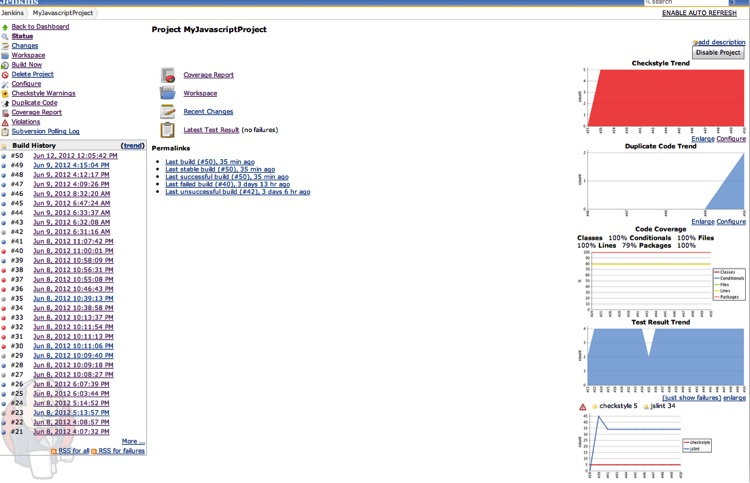Click the status ball for build #42
Image resolution: width=750 pixels, height=483 pixels.
(x=4, y=232)
